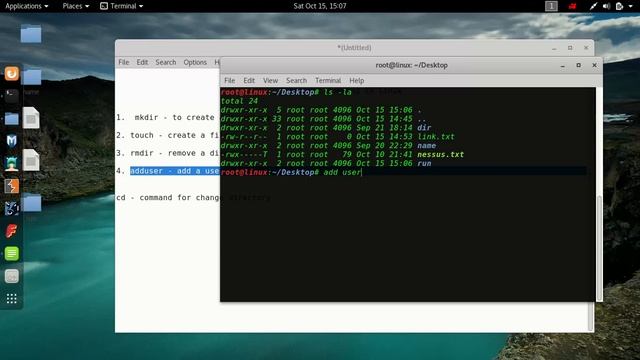Launch the orange web browser from the dock
This screenshot has height=360, width=640.
tap(12, 74)
